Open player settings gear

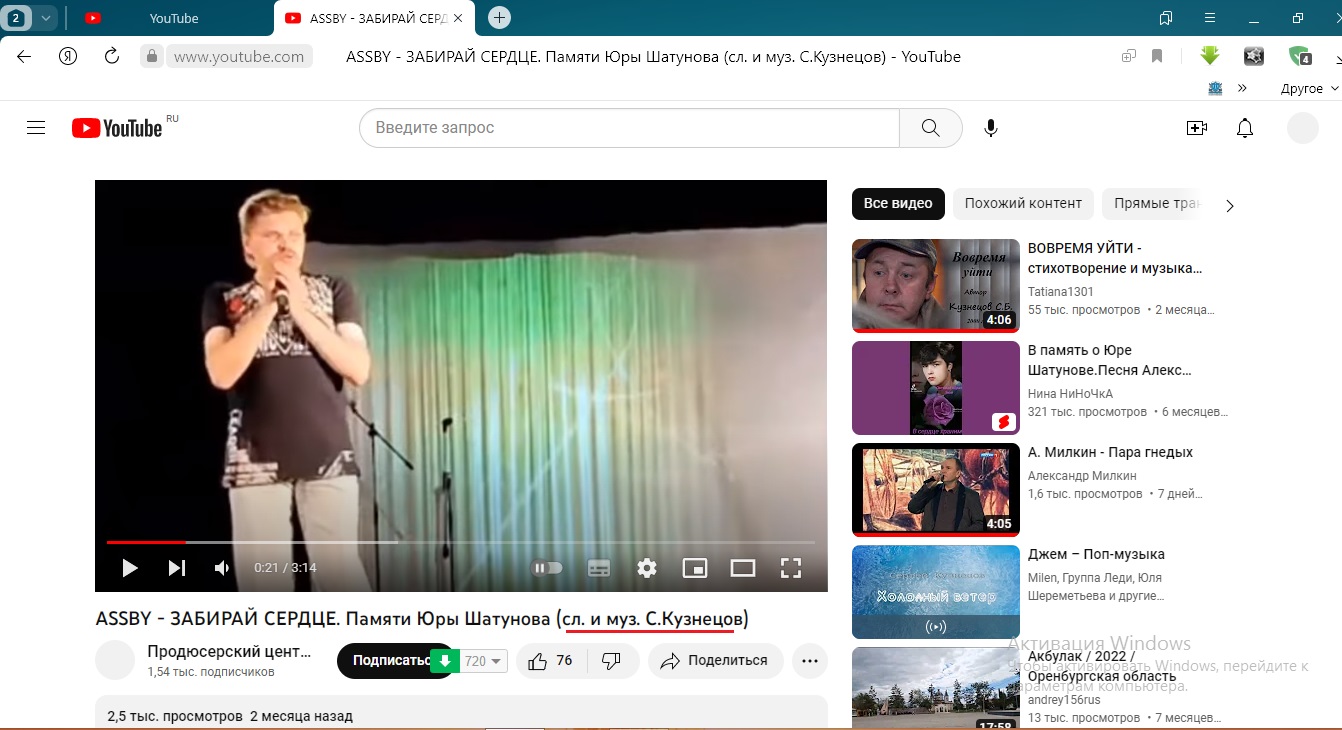(647, 568)
